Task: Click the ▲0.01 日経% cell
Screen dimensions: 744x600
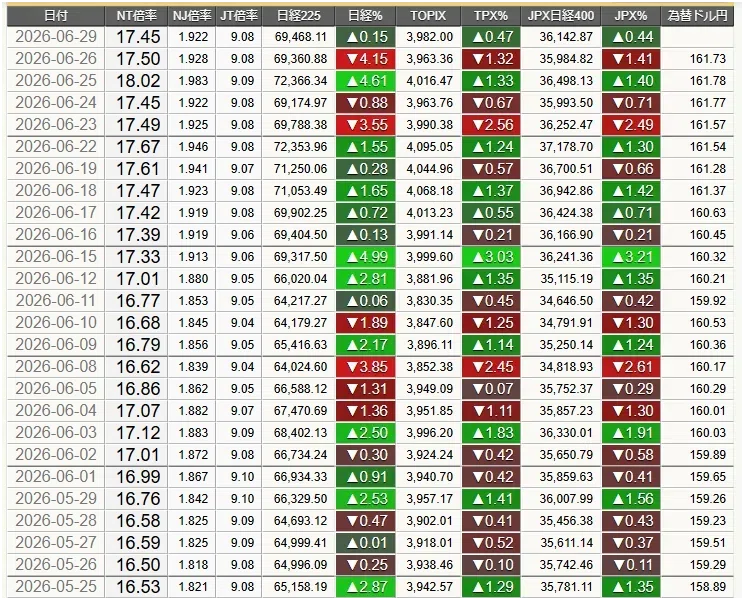Action: tap(366, 543)
